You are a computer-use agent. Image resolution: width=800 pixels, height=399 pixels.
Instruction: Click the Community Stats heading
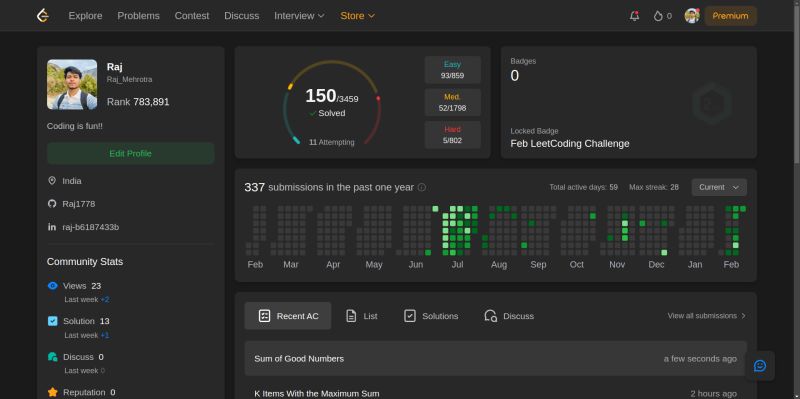(85, 262)
